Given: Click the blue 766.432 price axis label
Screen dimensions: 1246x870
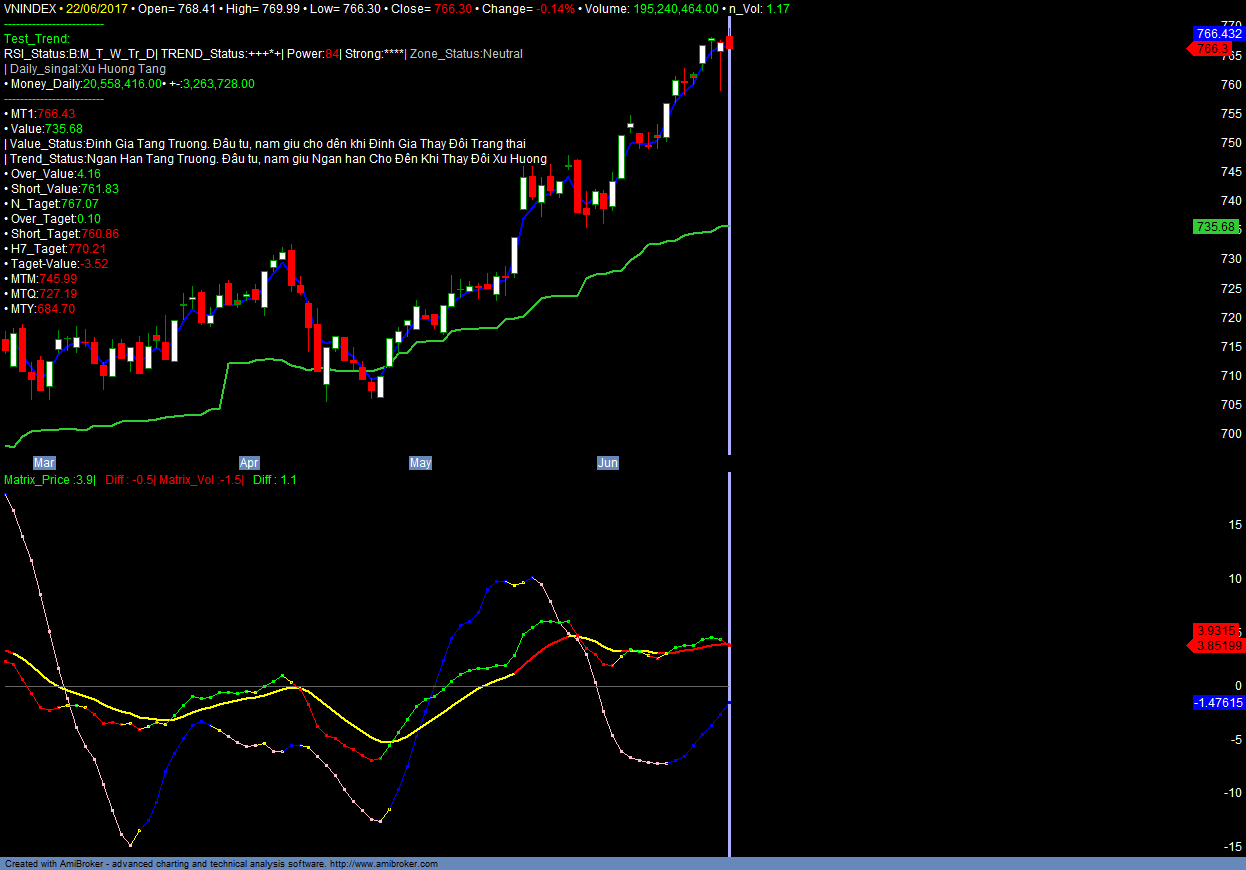Looking at the screenshot, I should click(x=1218, y=34).
